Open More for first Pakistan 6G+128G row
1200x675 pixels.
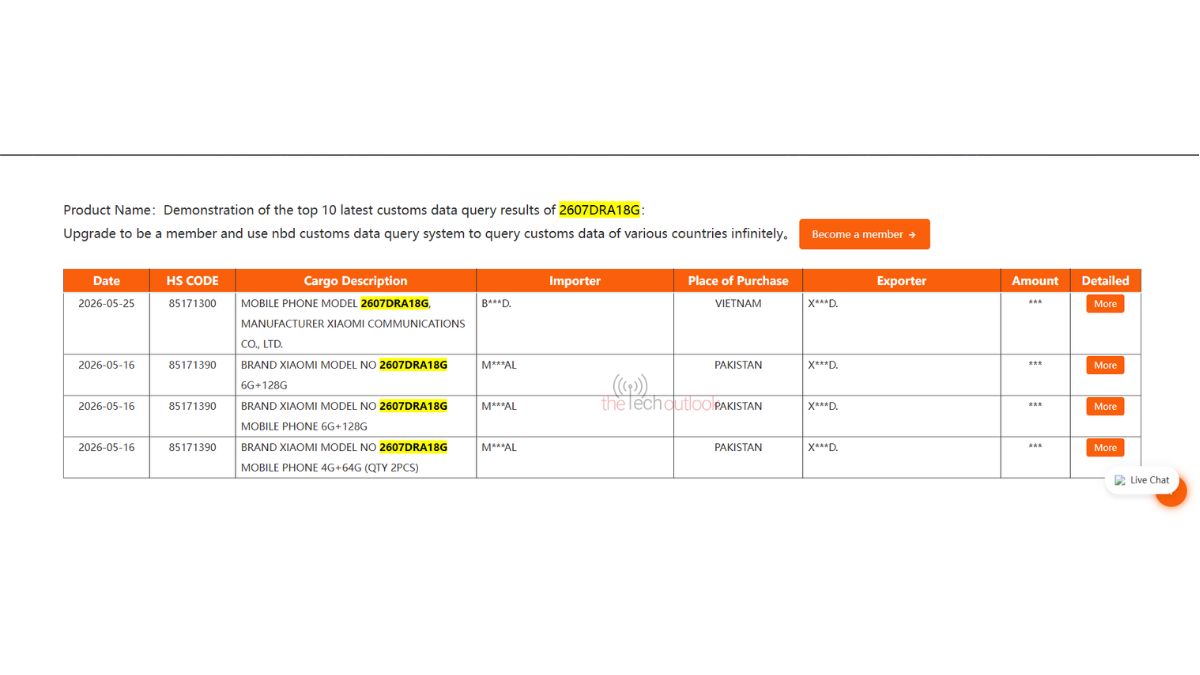point(1105,366)
